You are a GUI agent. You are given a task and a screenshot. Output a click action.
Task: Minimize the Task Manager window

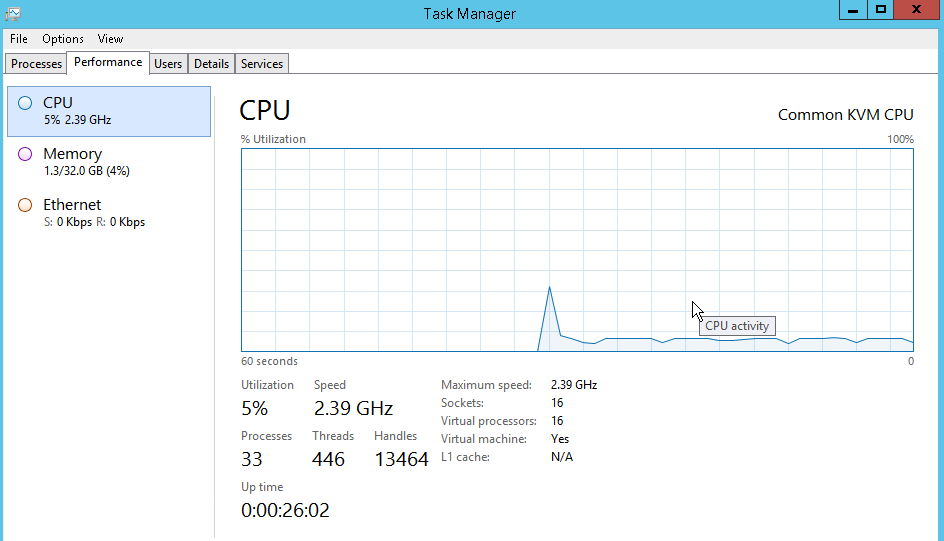click(853, 10)
